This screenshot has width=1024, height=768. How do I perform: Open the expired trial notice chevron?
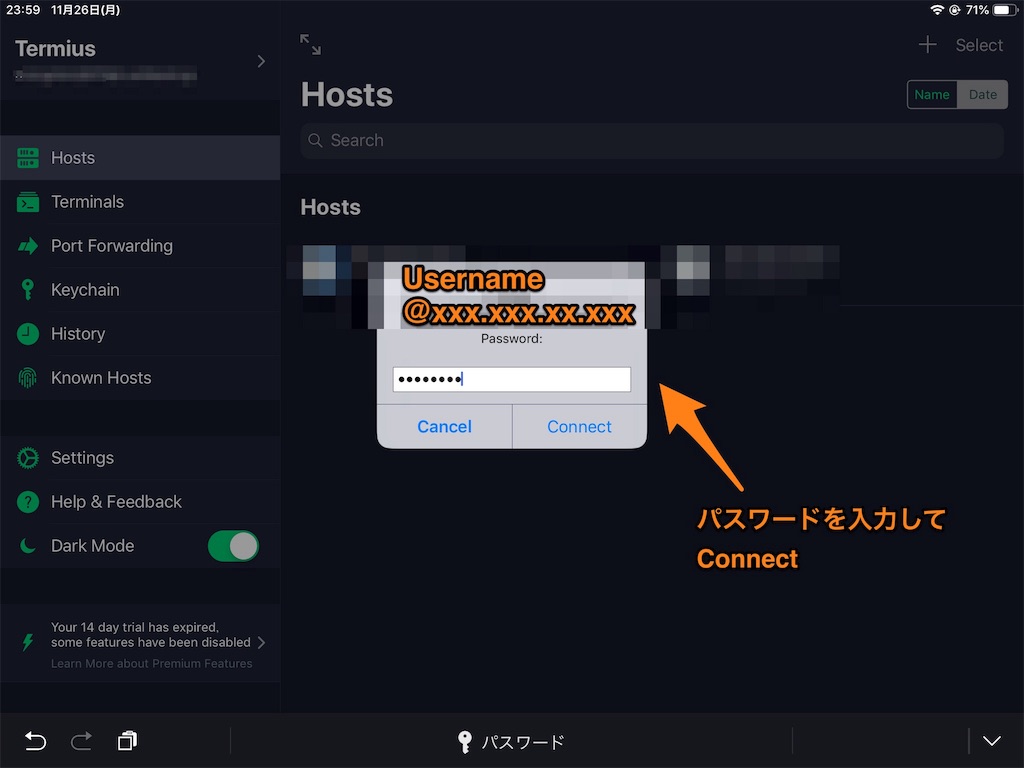[x=261, y=642]
